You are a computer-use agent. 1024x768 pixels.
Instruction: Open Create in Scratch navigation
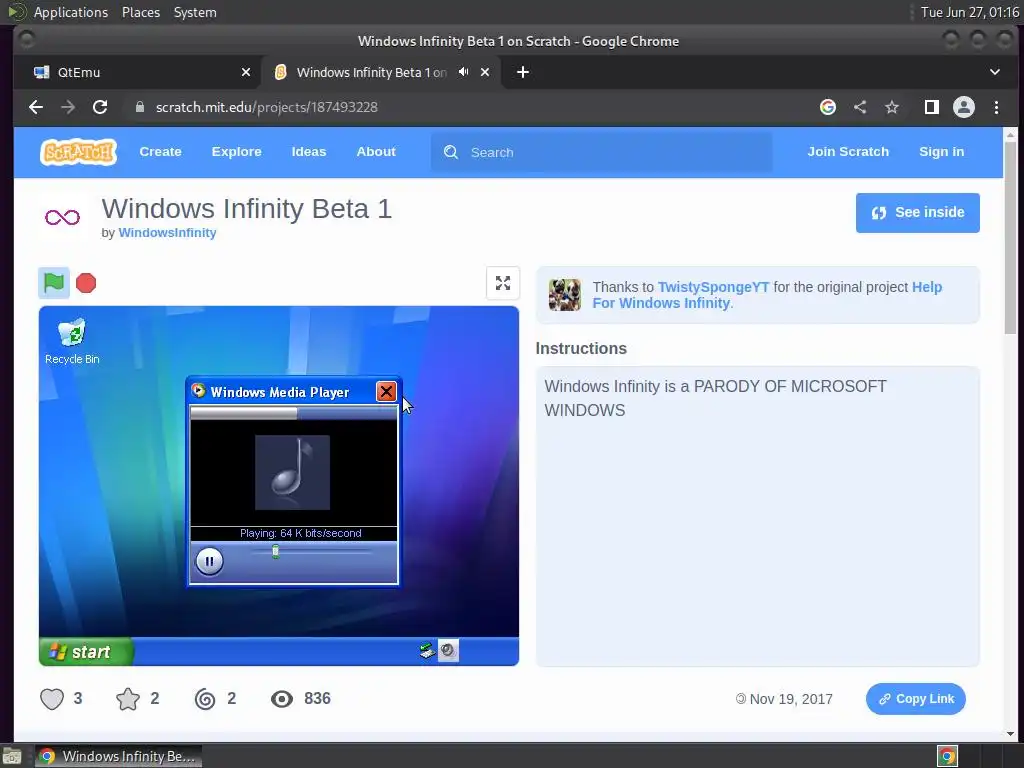pos(160,152)
